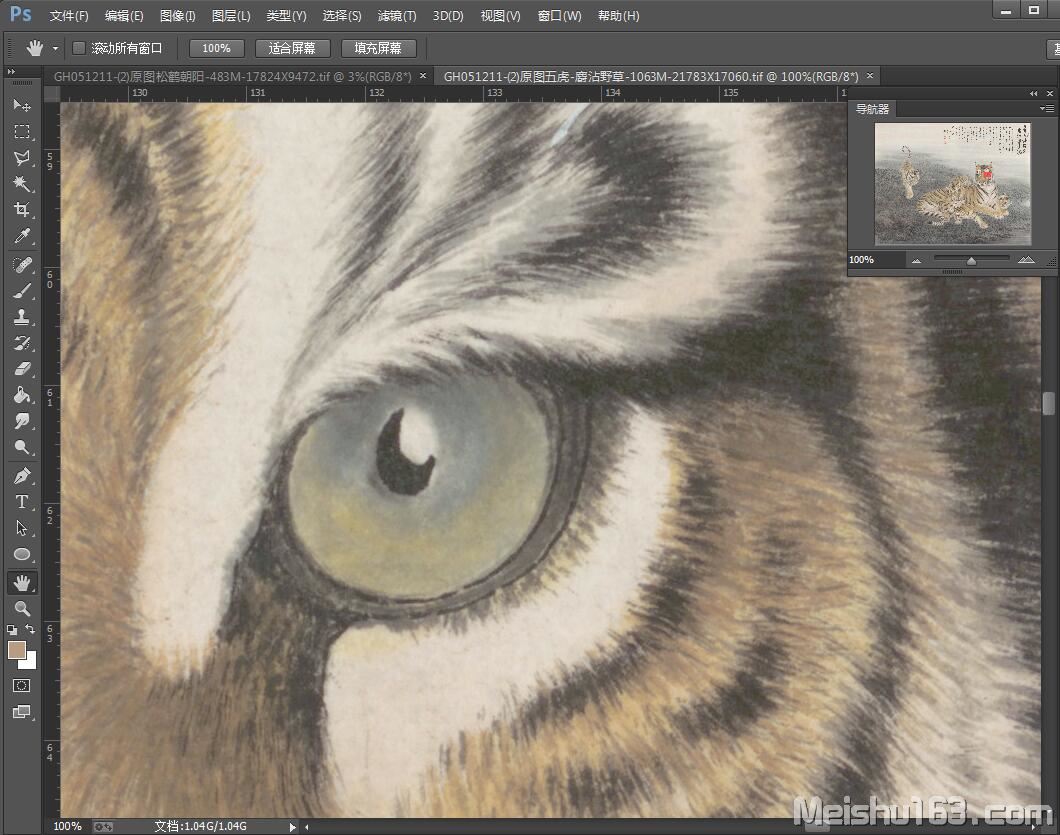Select the Magic Wand tool
The image size is (1060, 835).
point(22,184)
